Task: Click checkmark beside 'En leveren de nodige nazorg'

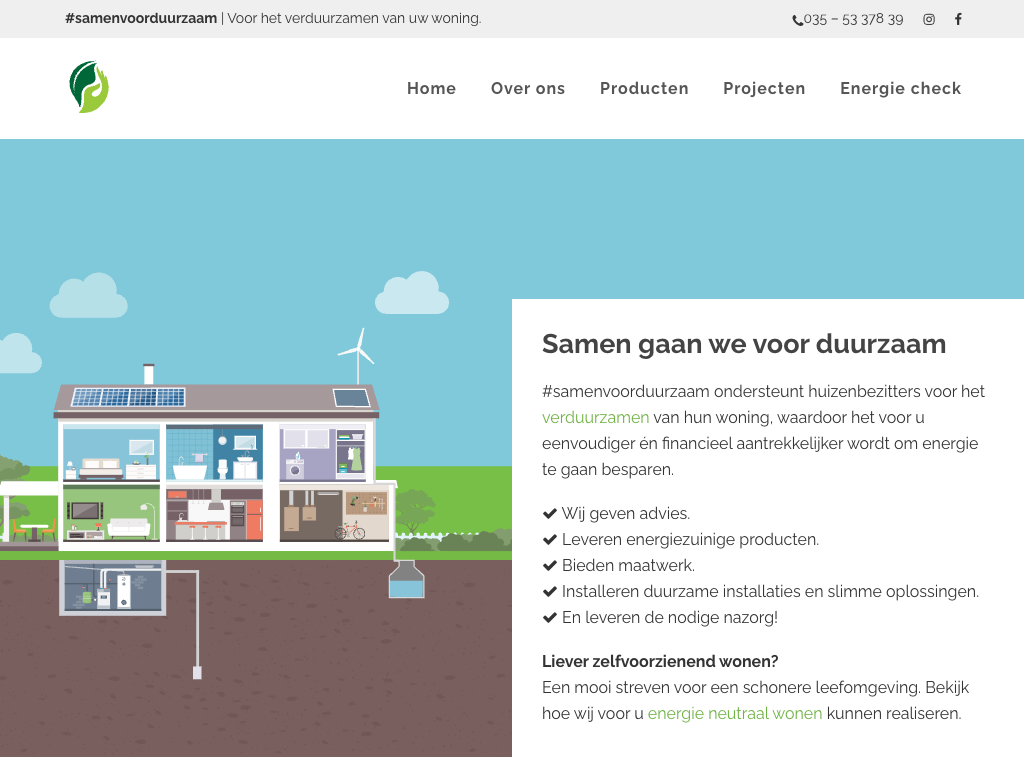Action: 549,618
